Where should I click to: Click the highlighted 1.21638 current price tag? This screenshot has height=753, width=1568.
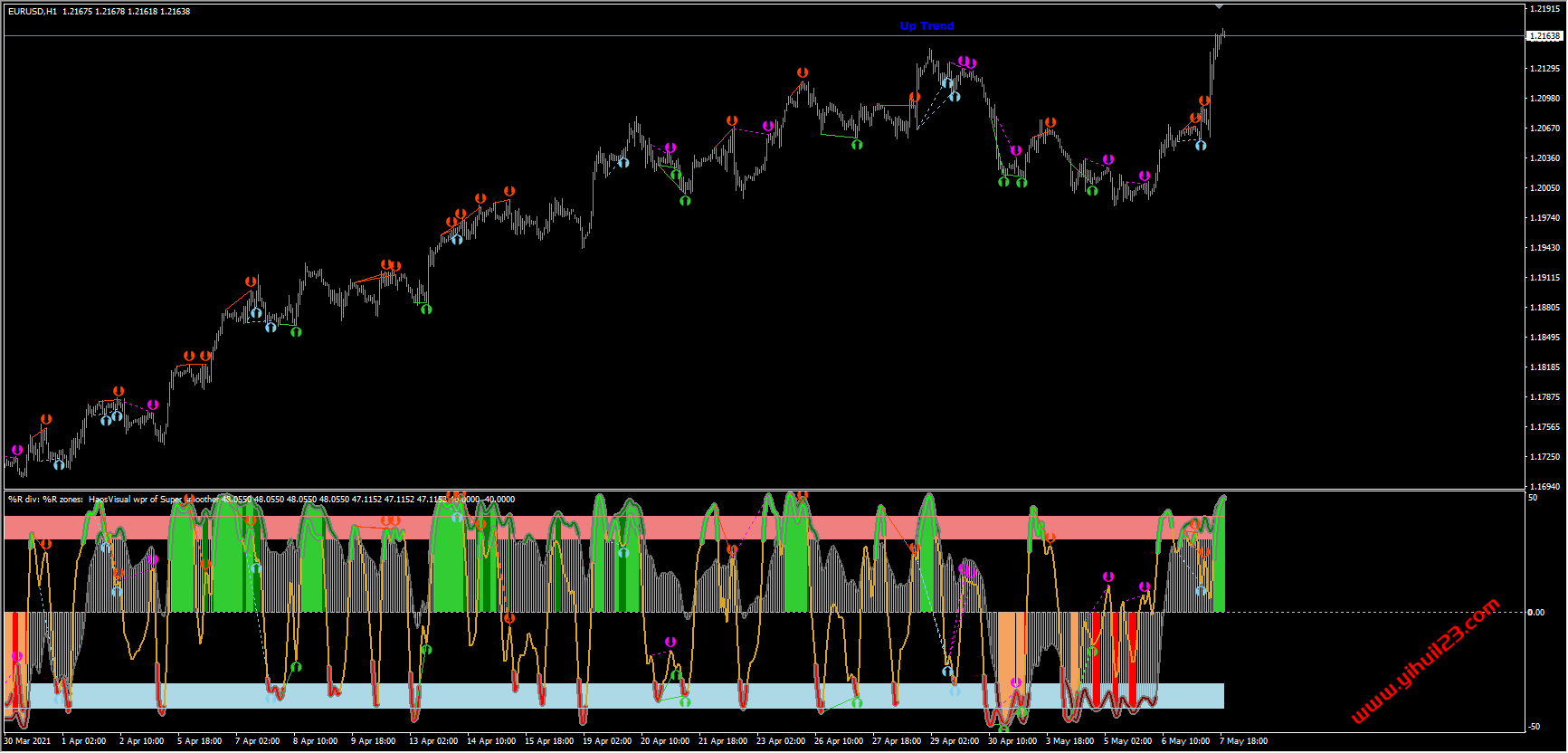1544,36
